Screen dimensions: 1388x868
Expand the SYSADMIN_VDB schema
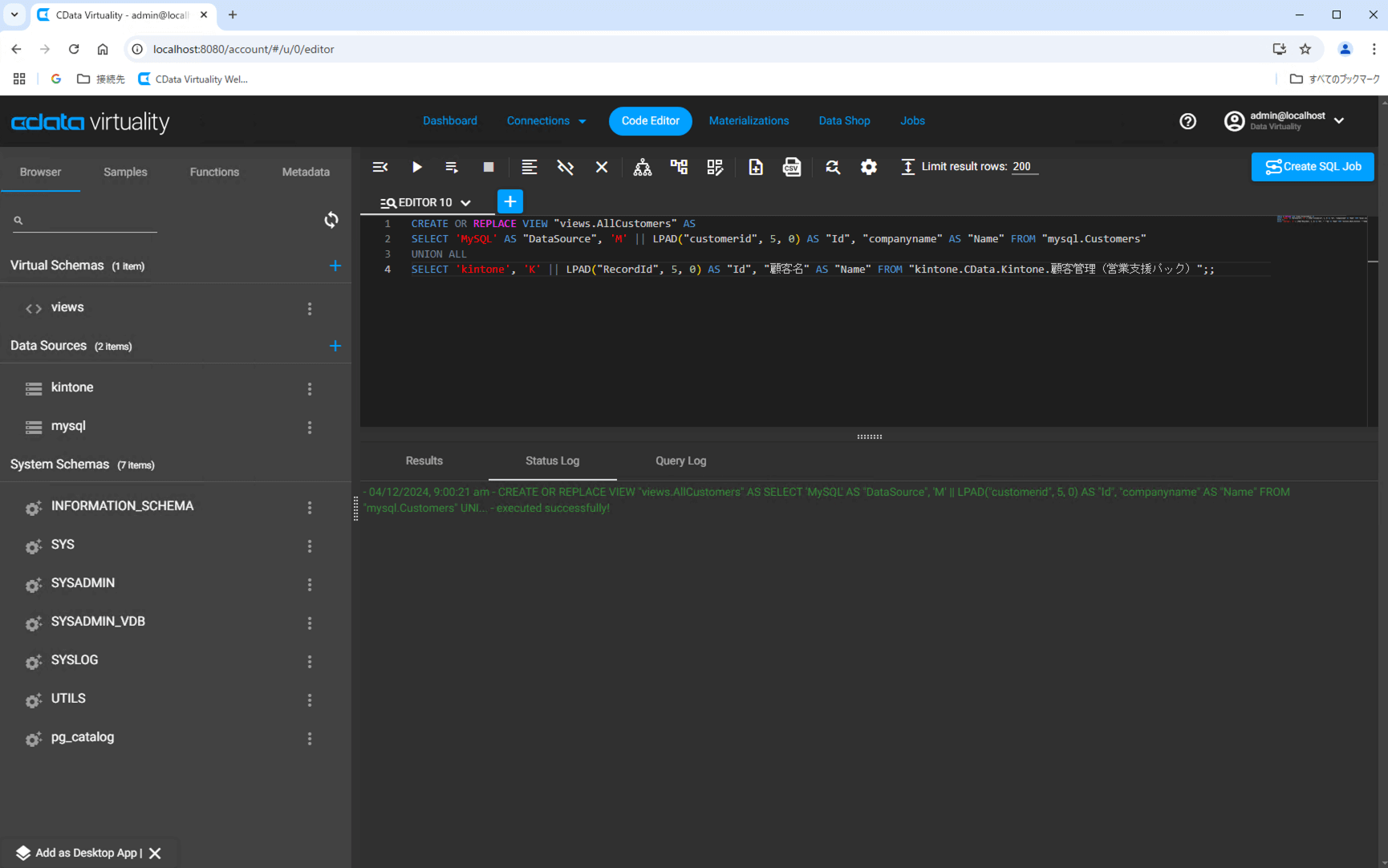(98, 622)
